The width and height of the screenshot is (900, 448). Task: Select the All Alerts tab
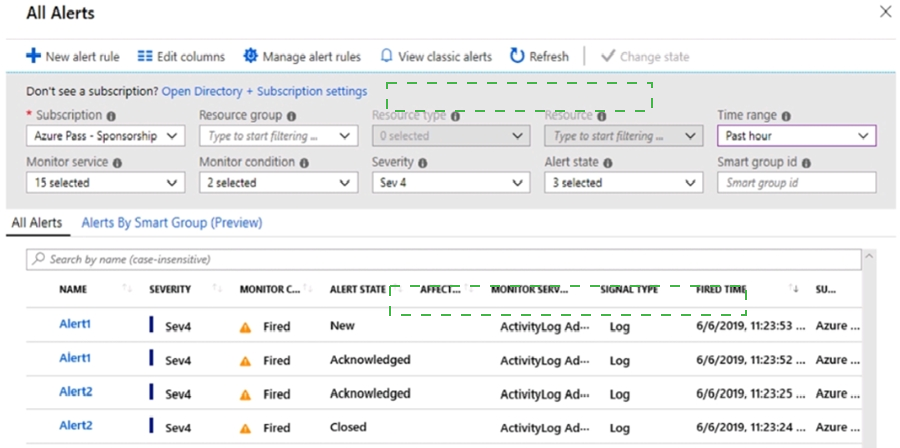click(x=37, y=223)
